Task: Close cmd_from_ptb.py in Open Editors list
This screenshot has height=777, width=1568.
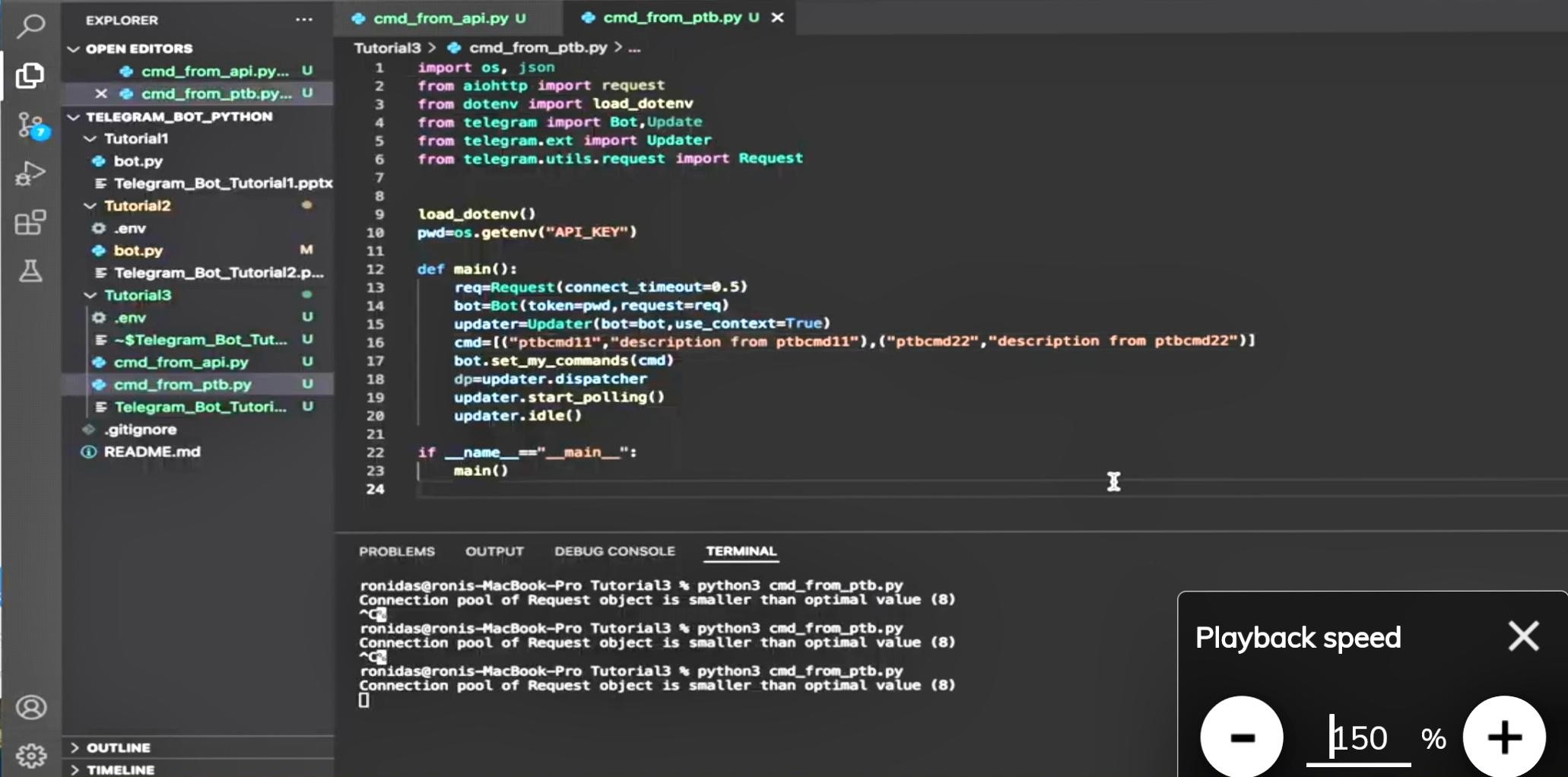Action: [x=101, y=94]
